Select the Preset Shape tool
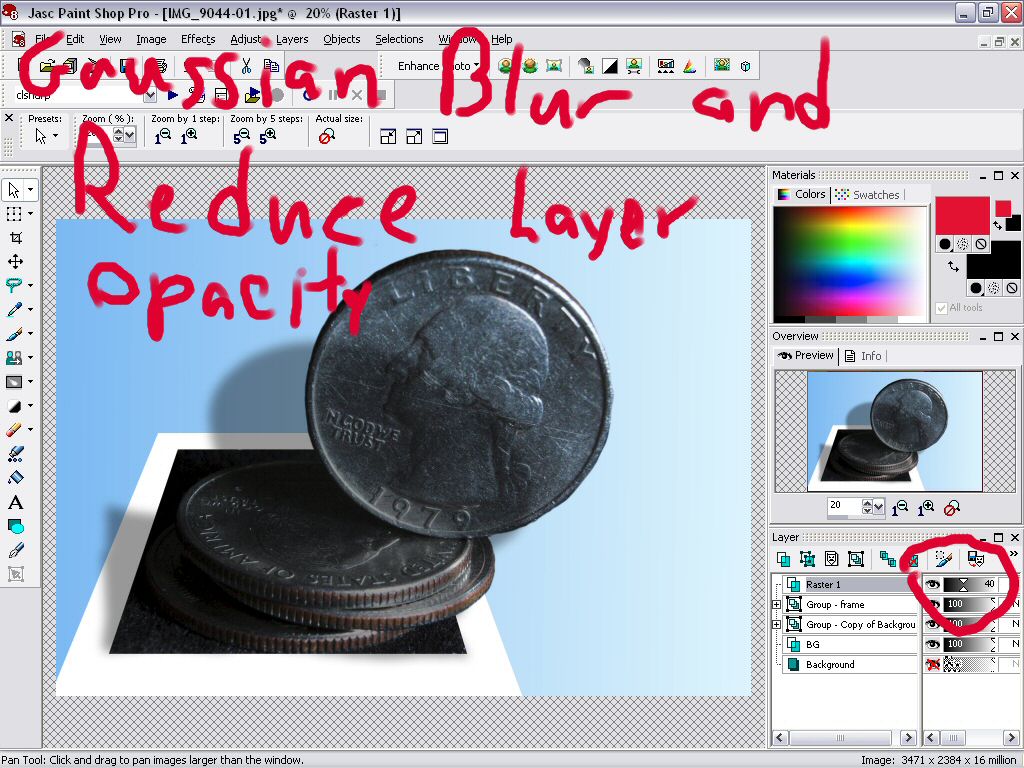The width and height of the screenshot is (1024, 768). click(x=15, y=526)
